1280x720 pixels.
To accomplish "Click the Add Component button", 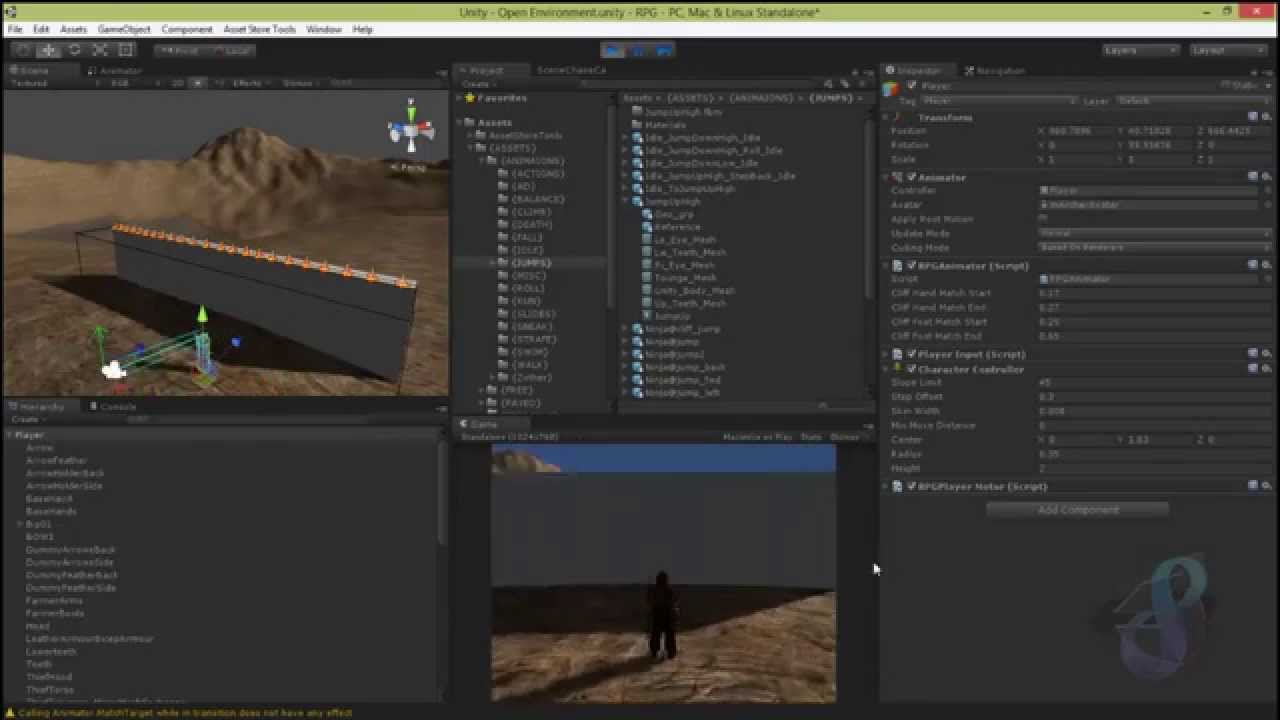I will tap(1078, 510).
